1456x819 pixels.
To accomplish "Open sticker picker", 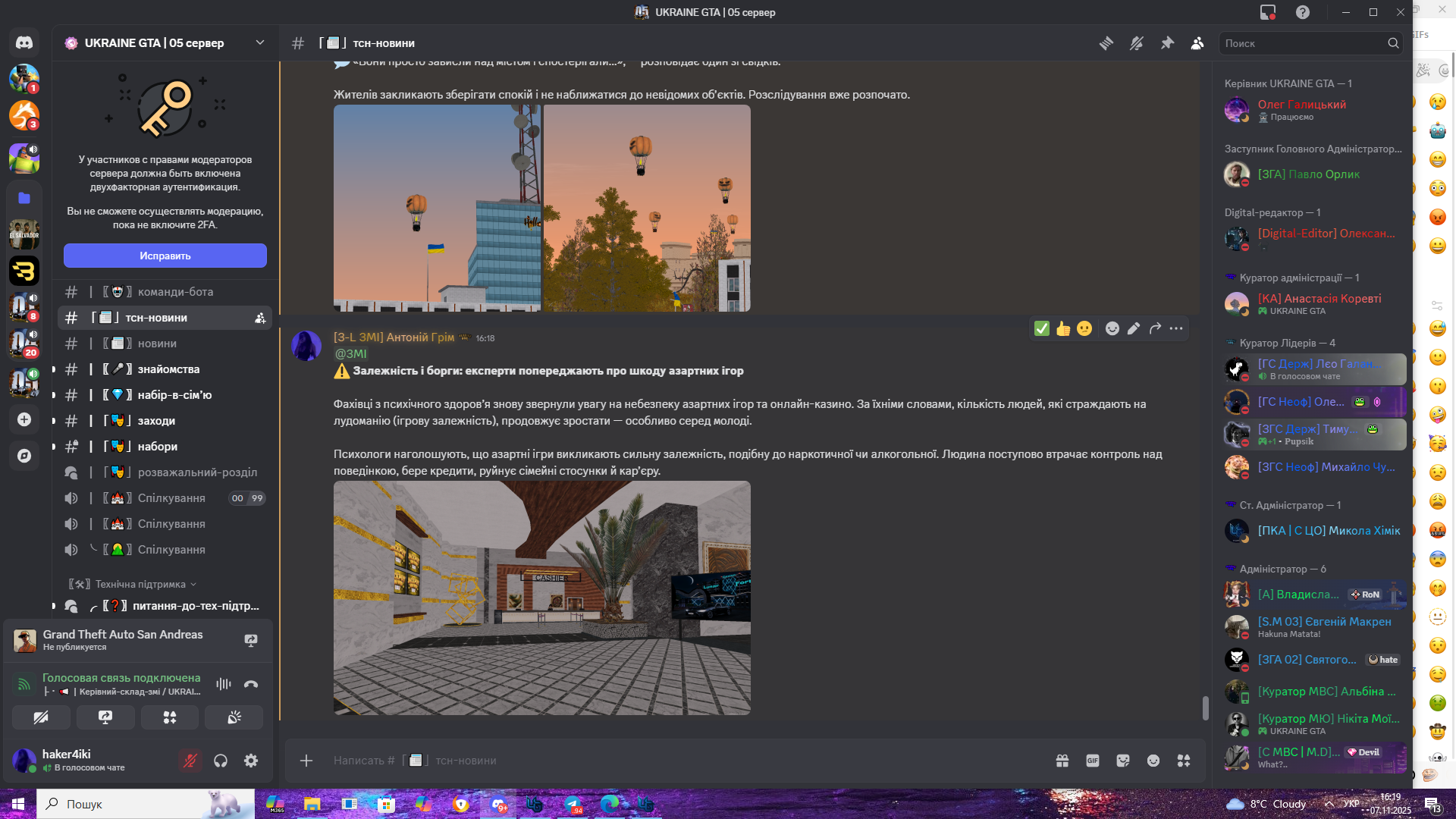I will 1123,761.
